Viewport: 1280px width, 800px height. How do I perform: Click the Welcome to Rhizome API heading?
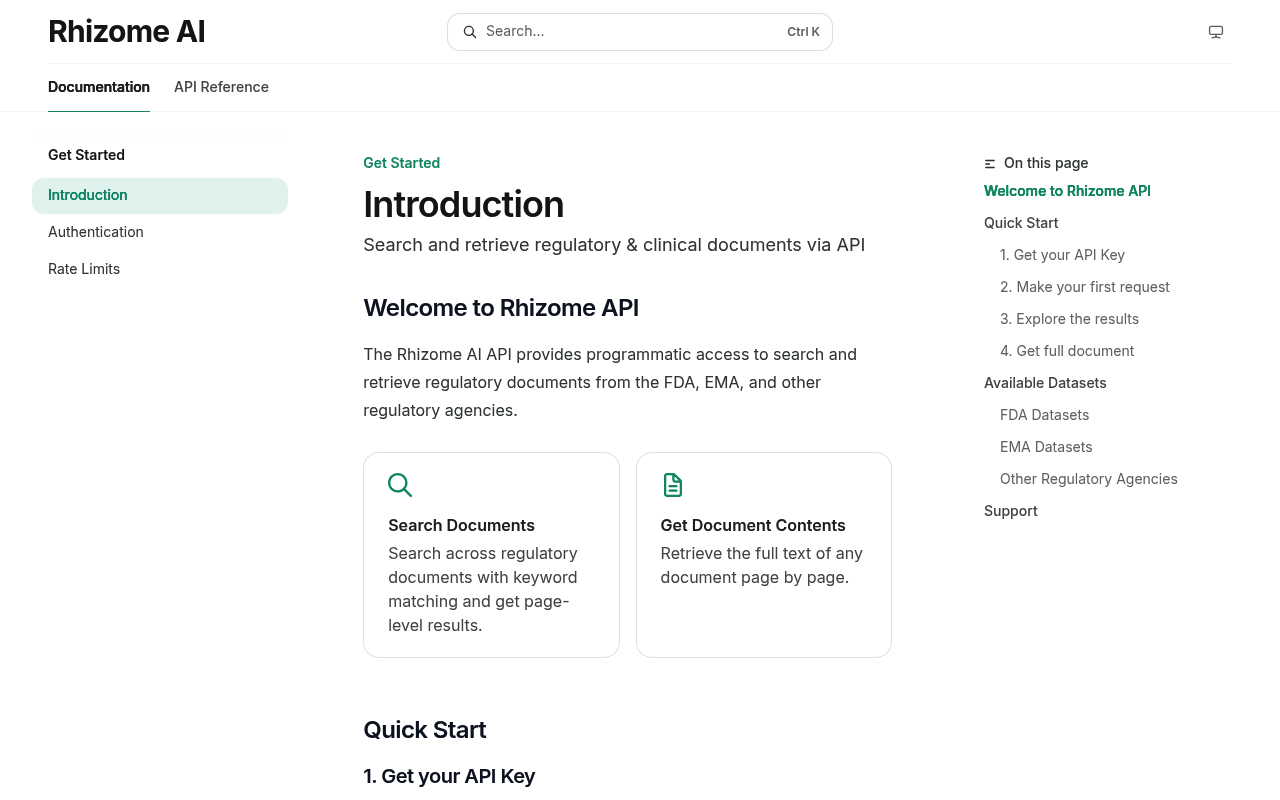pyautogui.click(x=501, y=308)
